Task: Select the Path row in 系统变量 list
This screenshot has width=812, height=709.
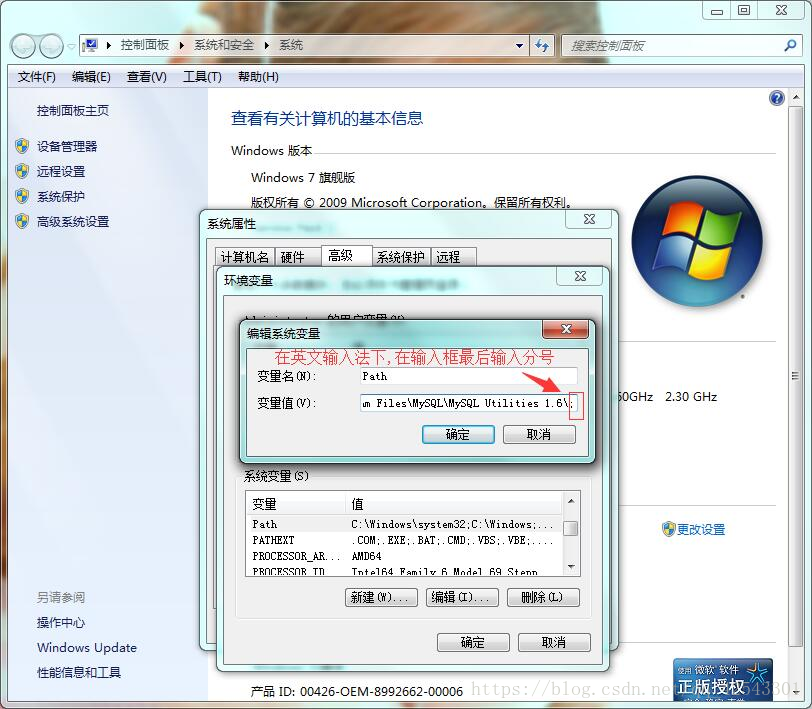Action: tap(404, 524)
